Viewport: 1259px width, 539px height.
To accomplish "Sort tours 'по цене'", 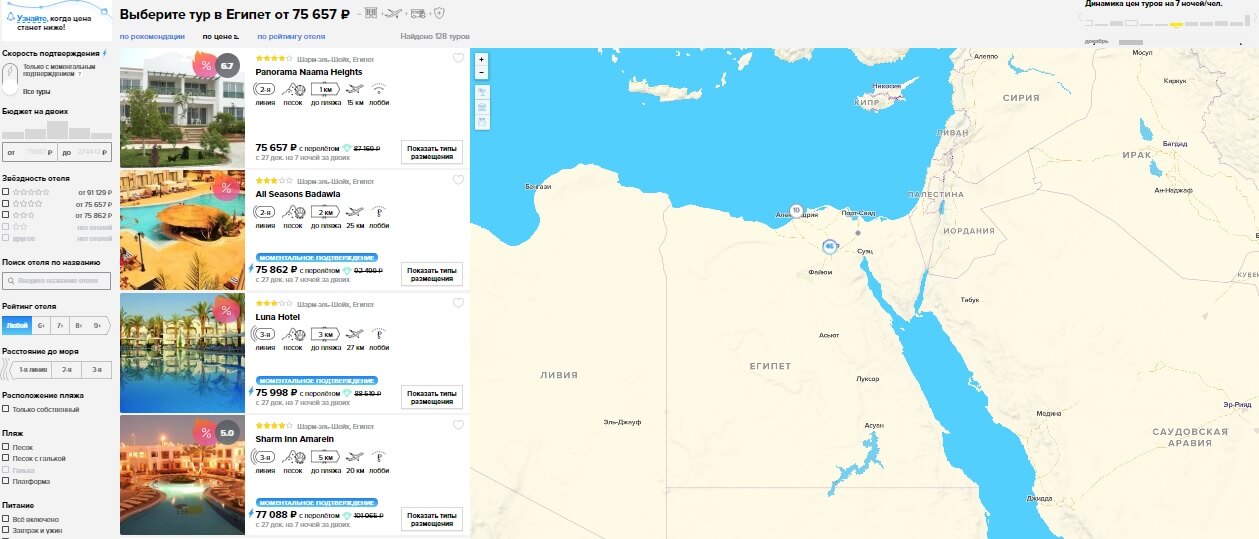I will [220, 37].
